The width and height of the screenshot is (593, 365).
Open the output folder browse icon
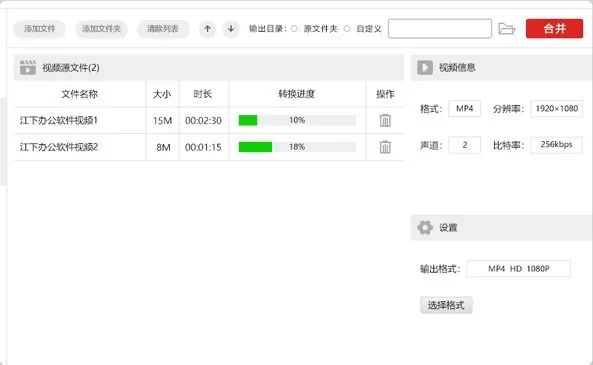coord(507,29)
